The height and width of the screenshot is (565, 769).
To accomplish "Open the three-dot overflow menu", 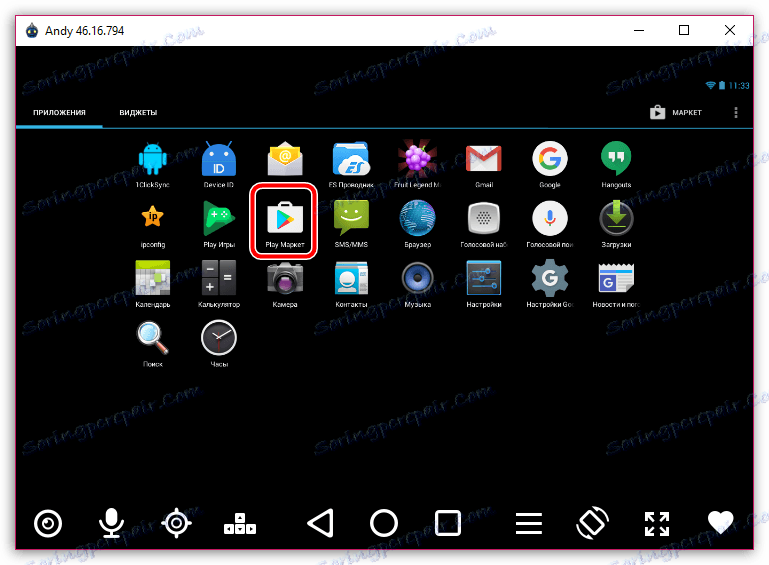I will coord(736,112).
